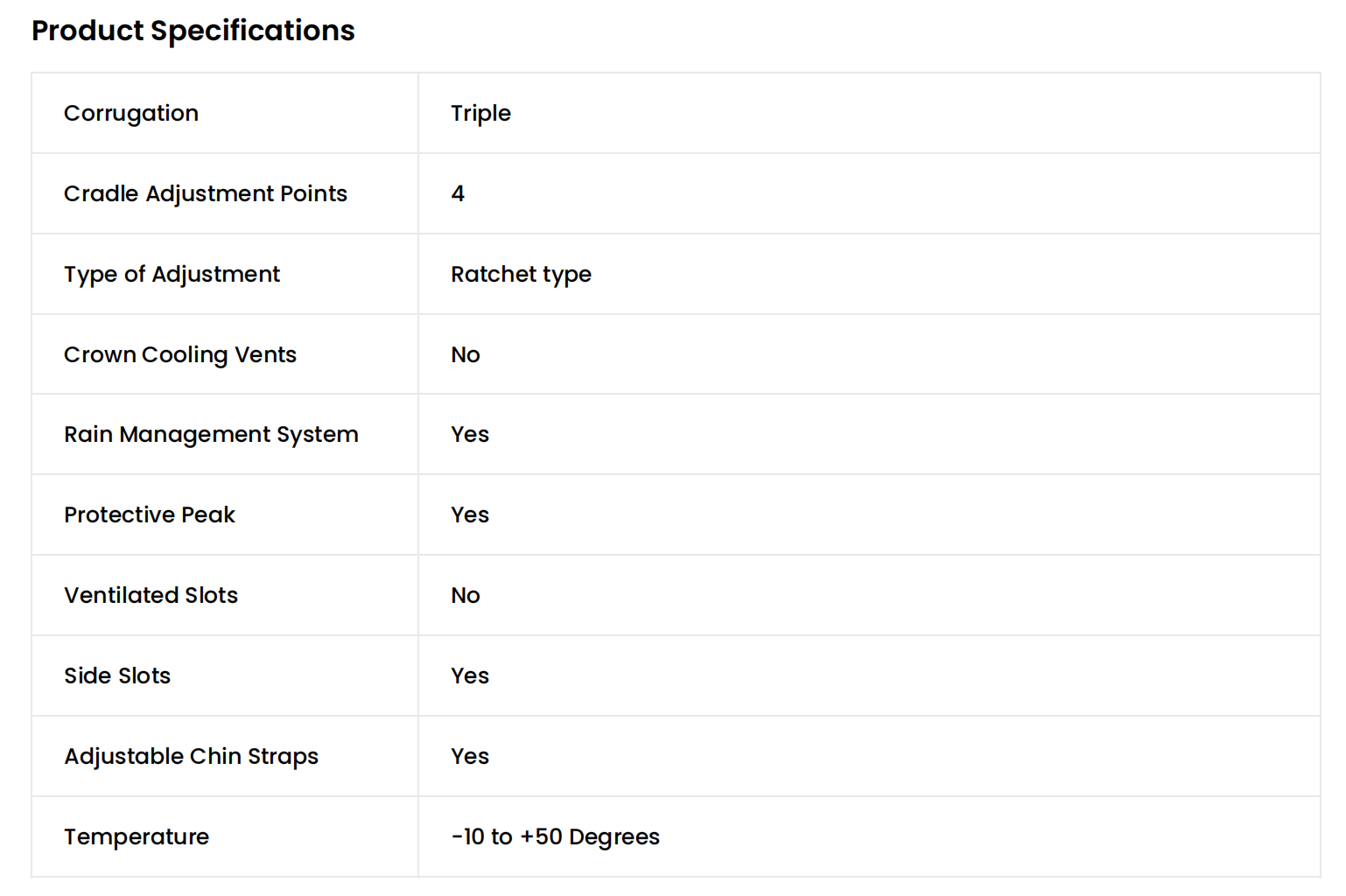1346x896 pixels.
Task: Select Rain Management System label
Action: (211, 435)
